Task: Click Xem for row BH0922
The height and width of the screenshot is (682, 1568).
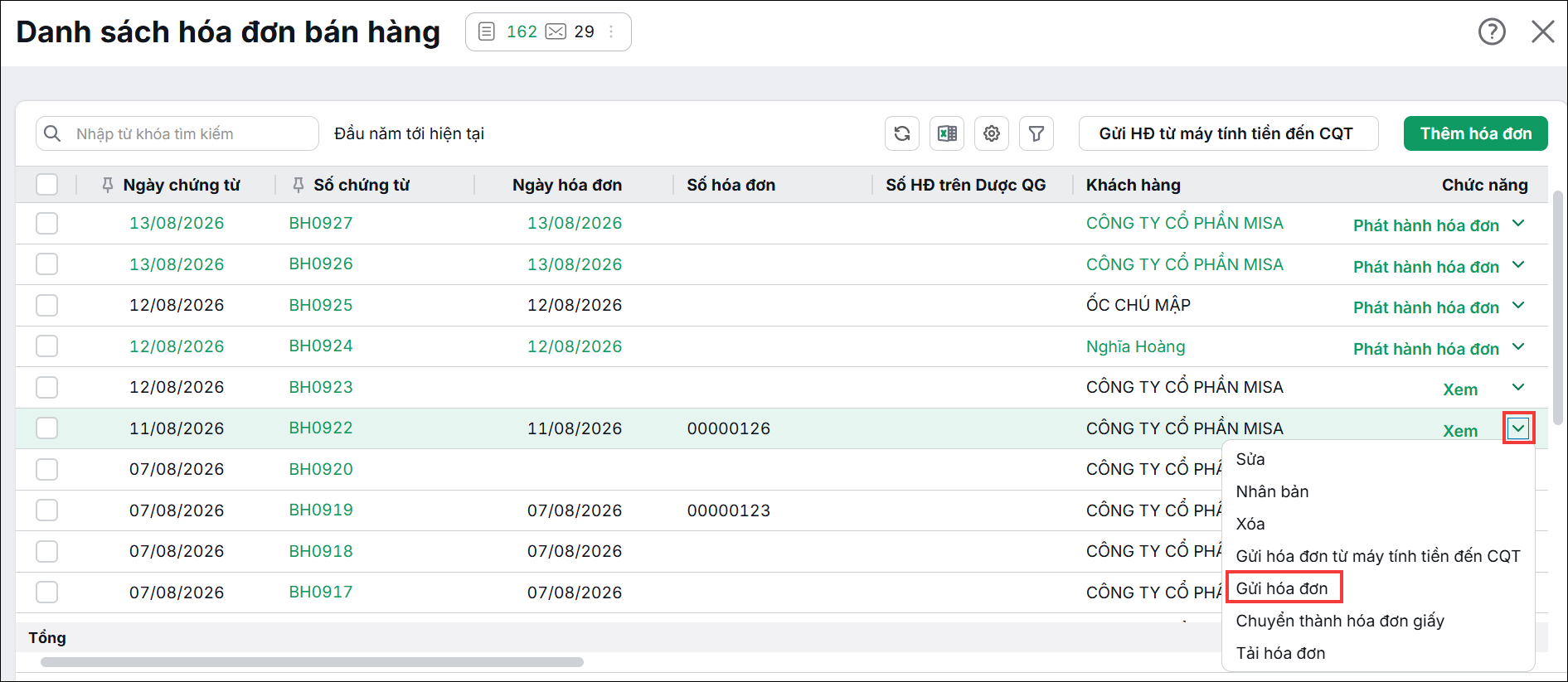Action: pos(1460,431)
